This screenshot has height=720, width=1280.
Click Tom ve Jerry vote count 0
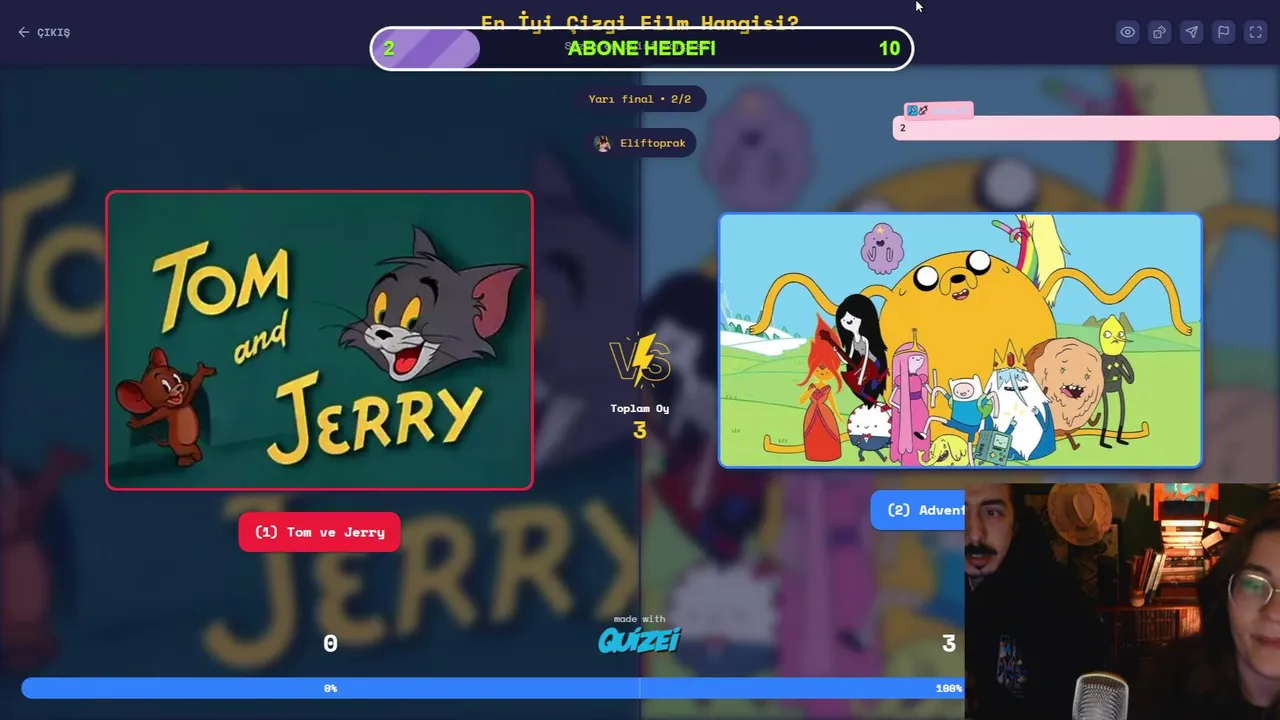click(x=330, y=644)
